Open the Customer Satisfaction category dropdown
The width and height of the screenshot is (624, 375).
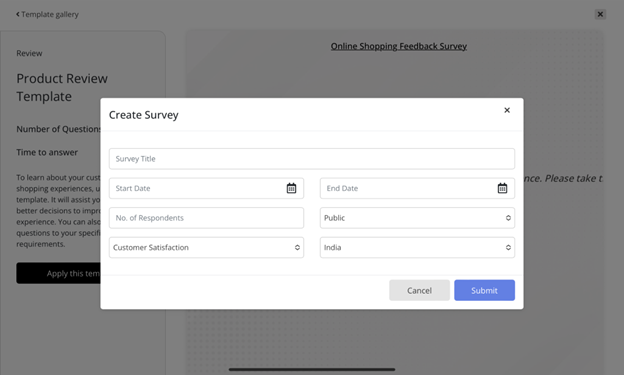coord(206,247)
